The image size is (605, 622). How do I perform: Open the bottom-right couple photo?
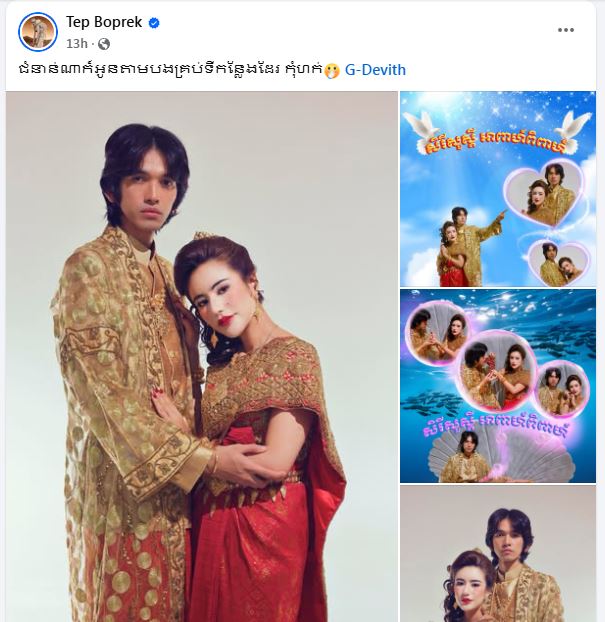498,554
